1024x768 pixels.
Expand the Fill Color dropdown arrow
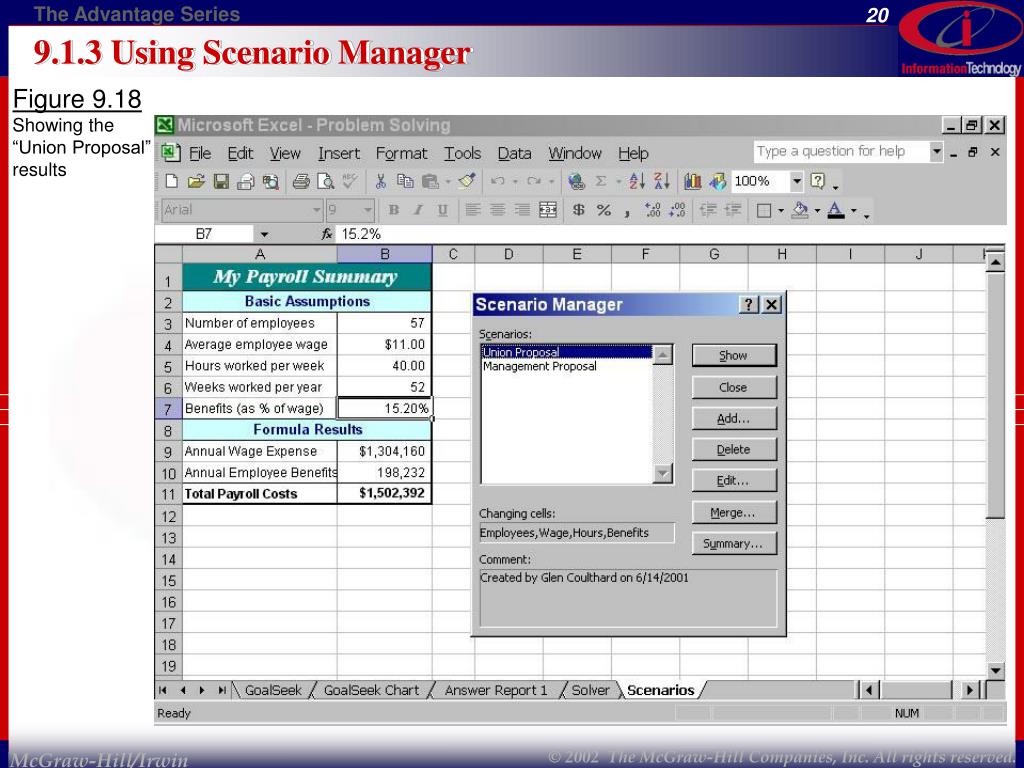click(x=817, y=210)
